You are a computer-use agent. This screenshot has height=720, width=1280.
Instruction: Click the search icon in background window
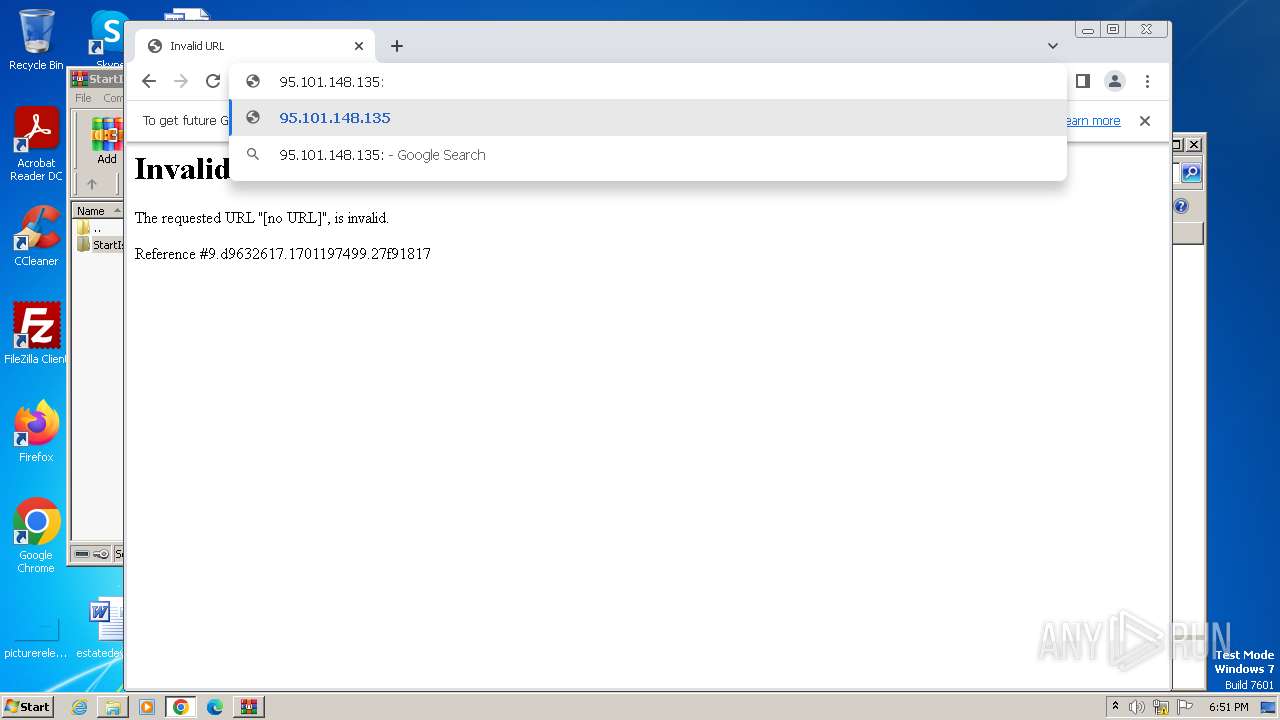[x=1190, y=173]
